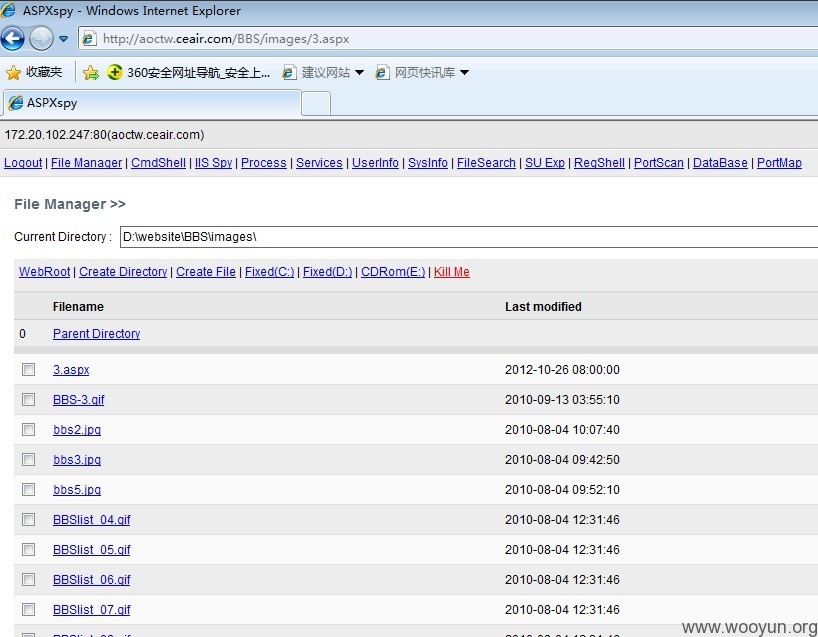
Task: Browse the Fixed(C:) drive
Action: click(270, 272)
